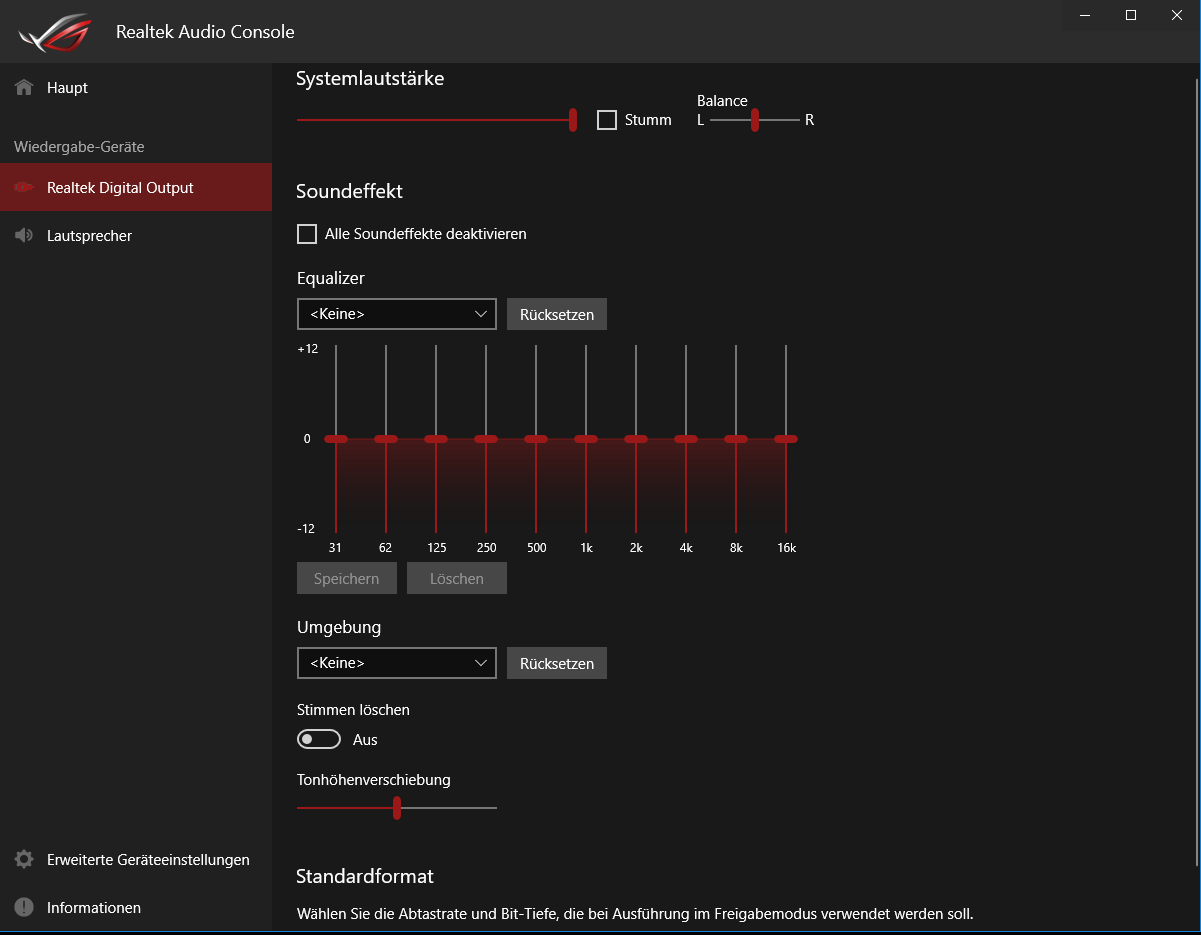
Task: Click the vertical scrollbar on the right
Action: click(1196, 472)
